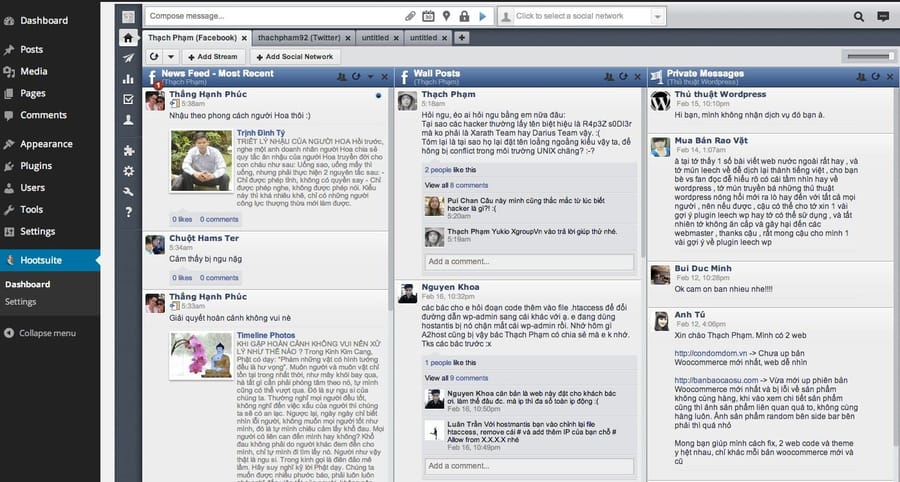Screen dimensions: 900x482
Task: Click 'Add a comment' under Nguyen Khoa post
Action: (529, 466)
